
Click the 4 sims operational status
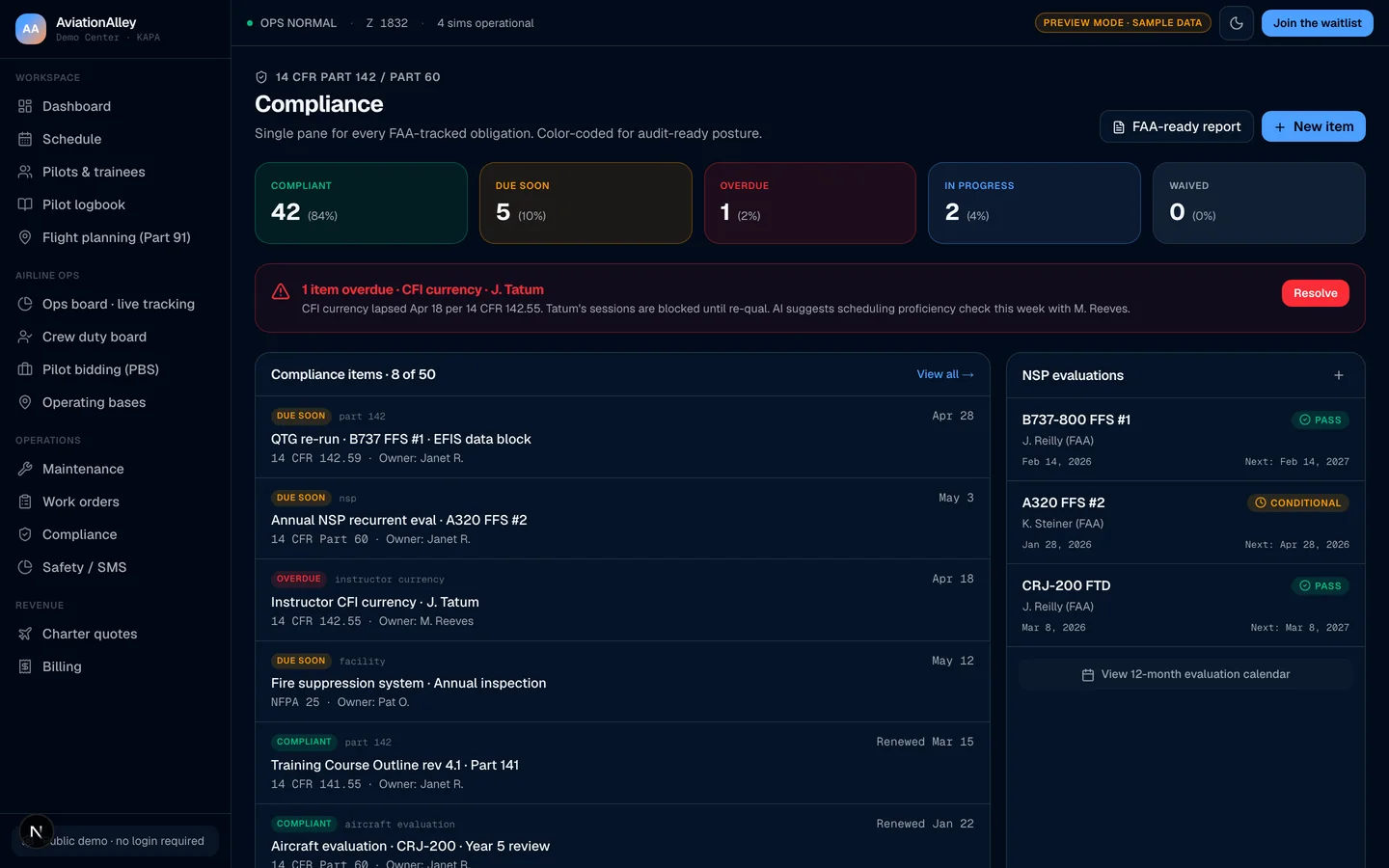tap(485, 23)
